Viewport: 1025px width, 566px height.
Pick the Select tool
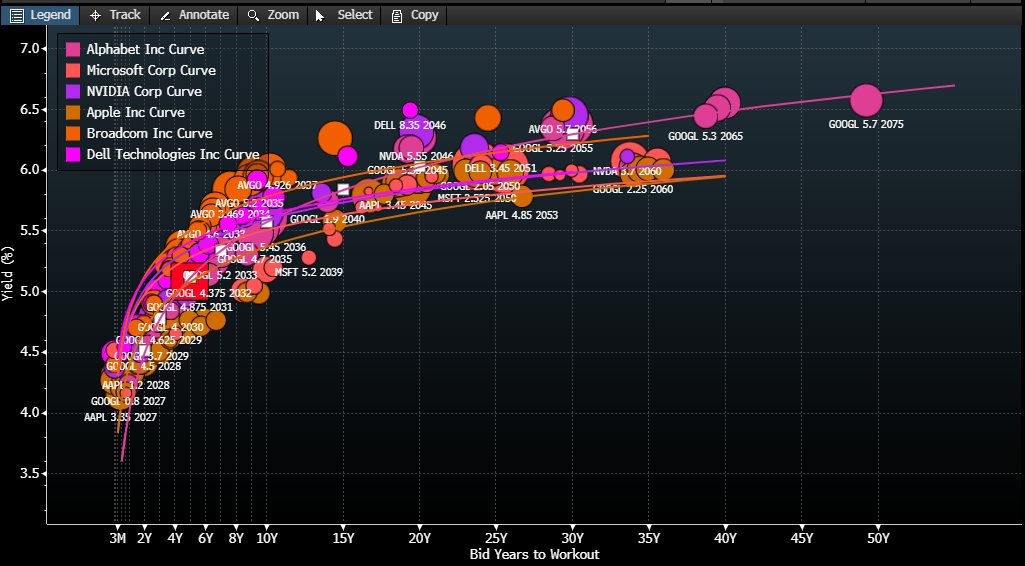coord(344,15)
